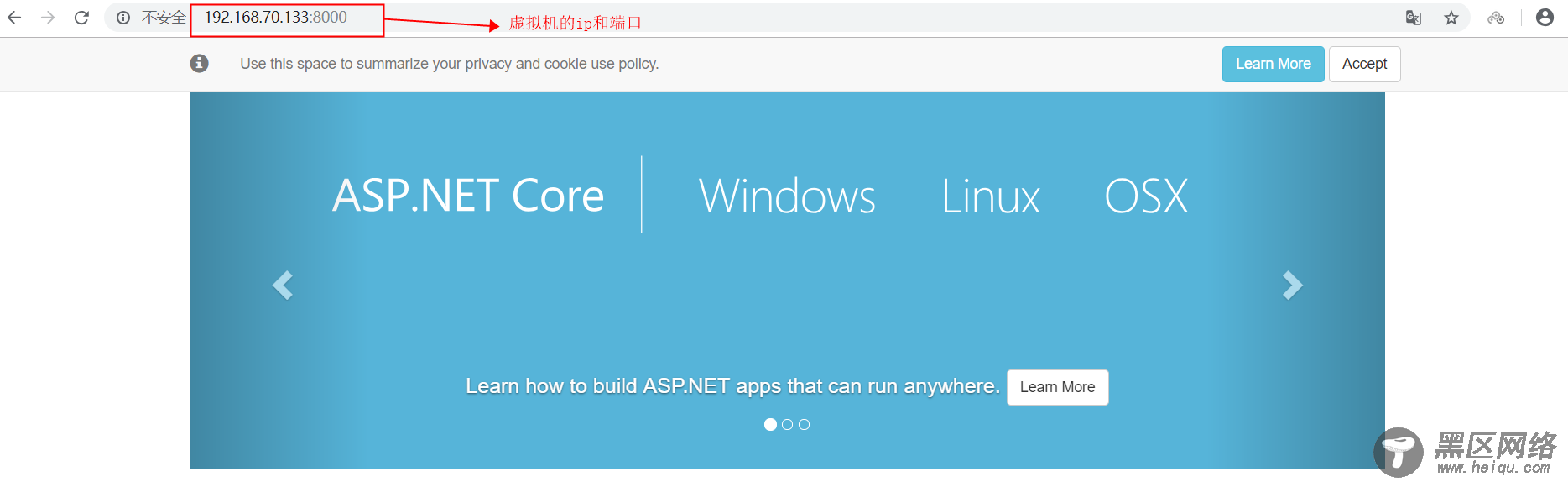
Task: Select the third carousel indicator dot
Action: pyautogui.click(x=804, y=425)
